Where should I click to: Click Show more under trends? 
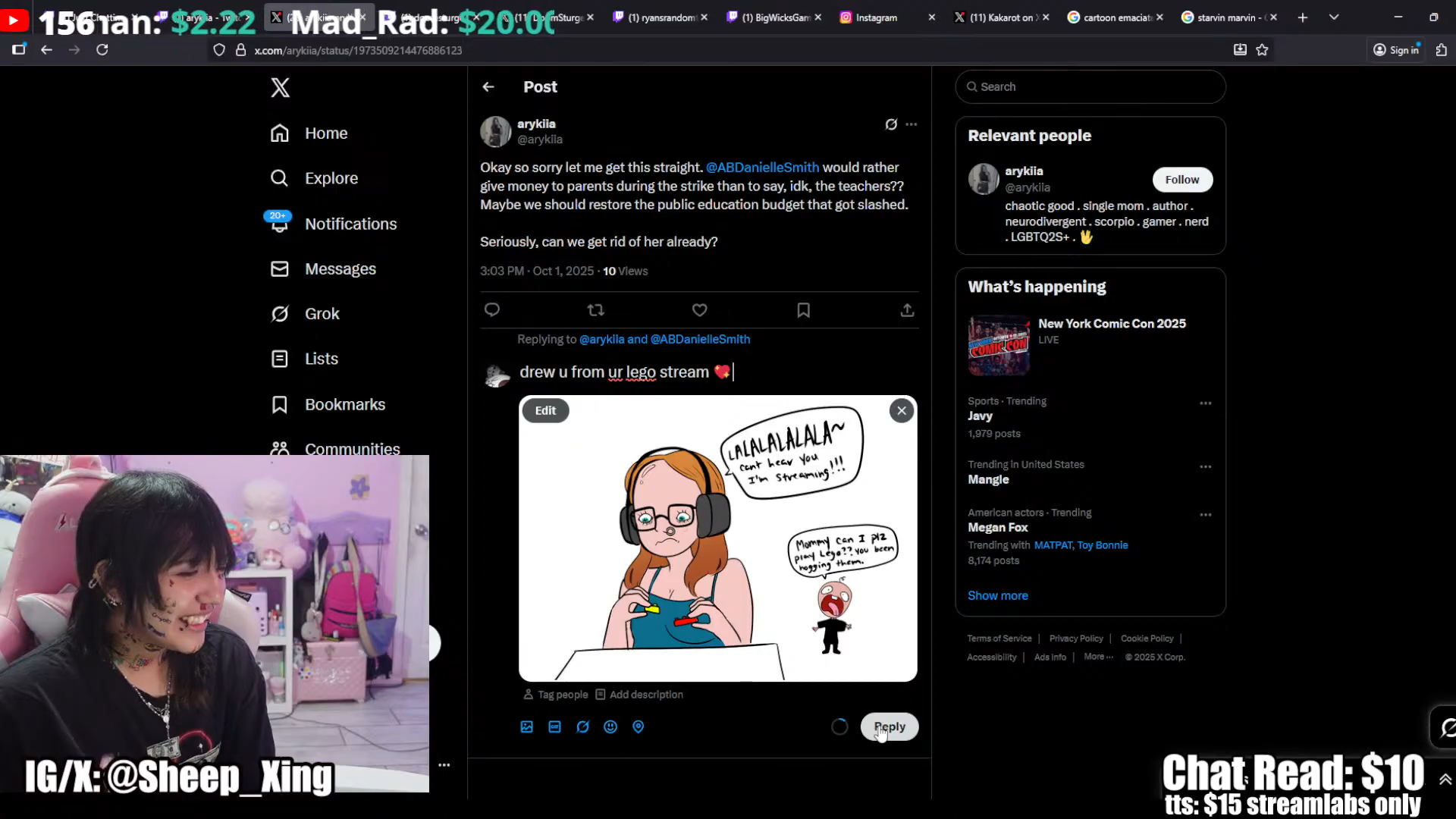point(997,596)
